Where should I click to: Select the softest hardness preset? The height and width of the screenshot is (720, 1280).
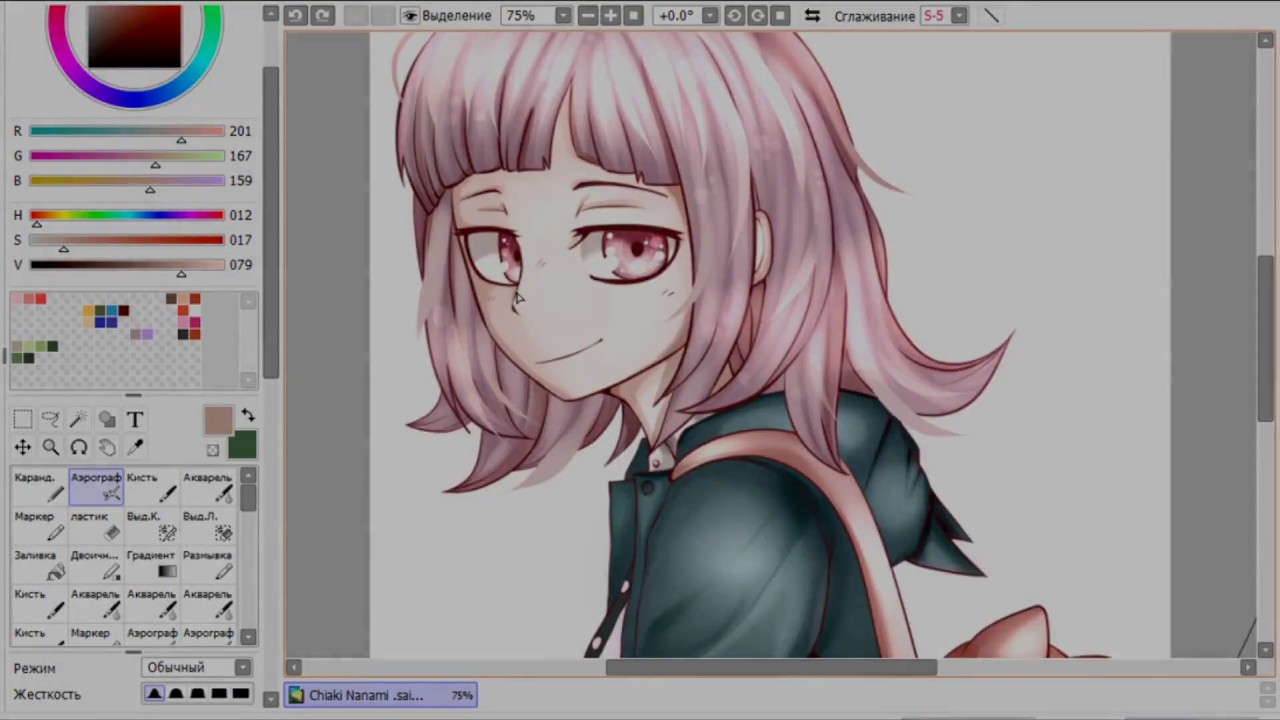point(155,693)
